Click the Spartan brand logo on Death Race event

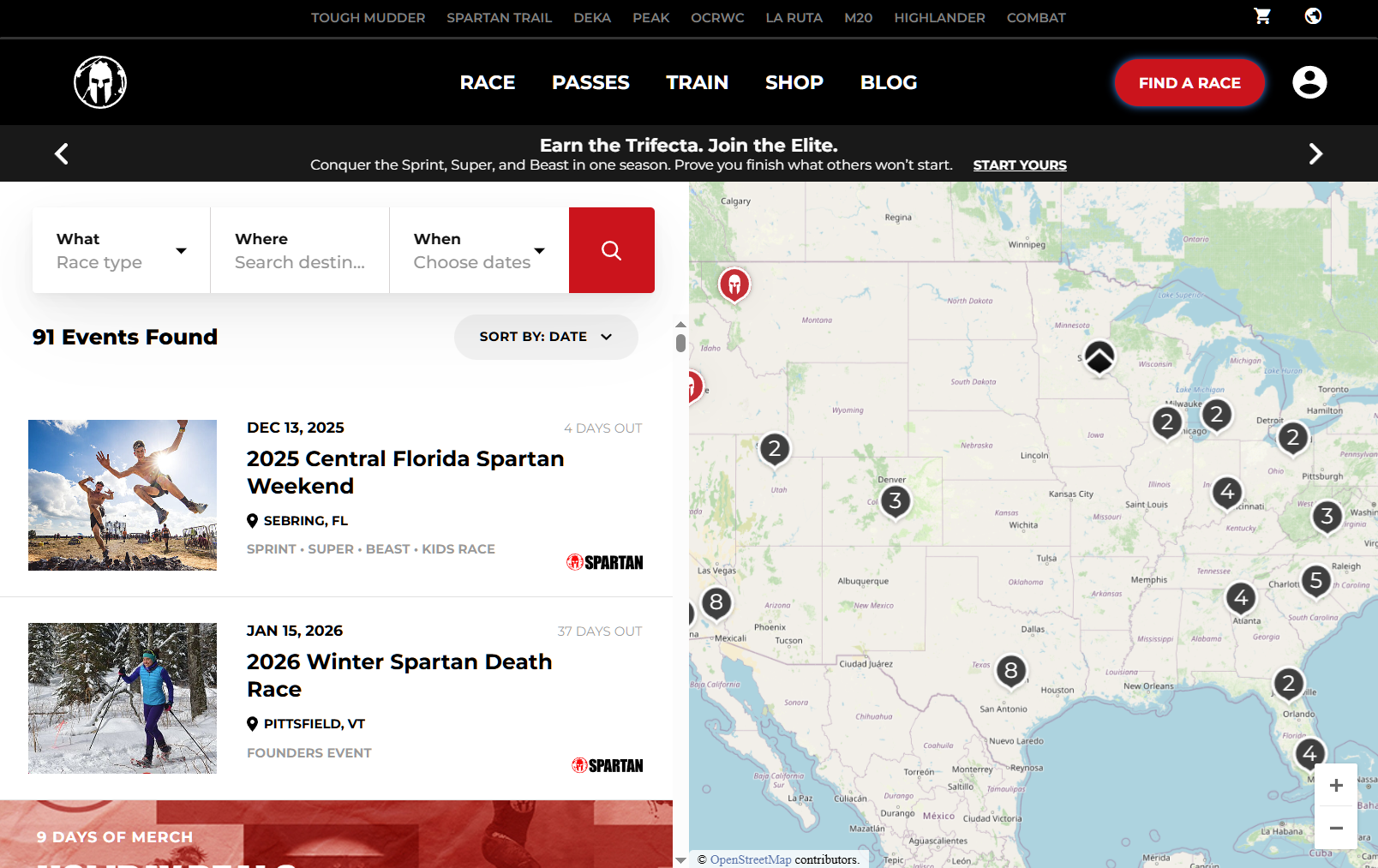point(608,765)
